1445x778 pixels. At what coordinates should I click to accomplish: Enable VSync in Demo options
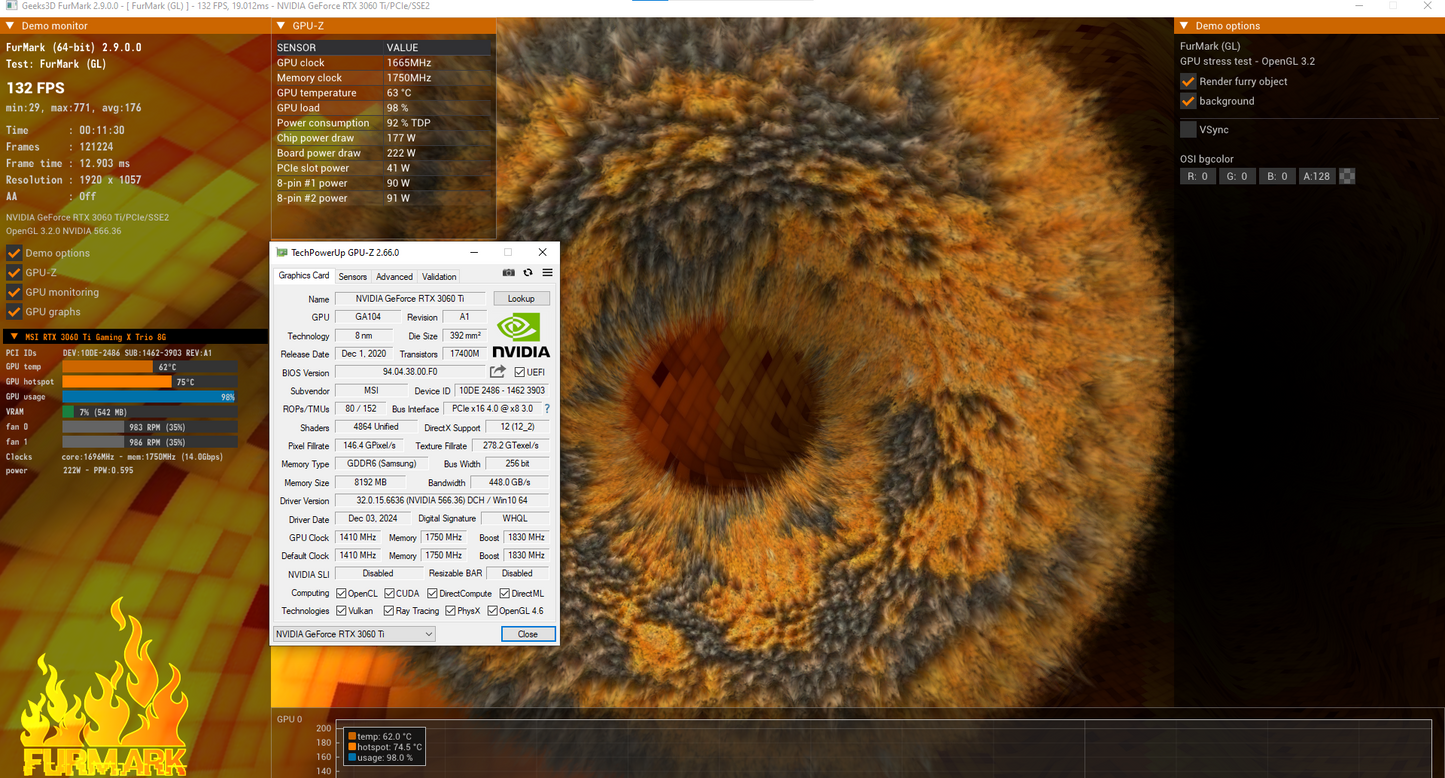pos(1188,129)
